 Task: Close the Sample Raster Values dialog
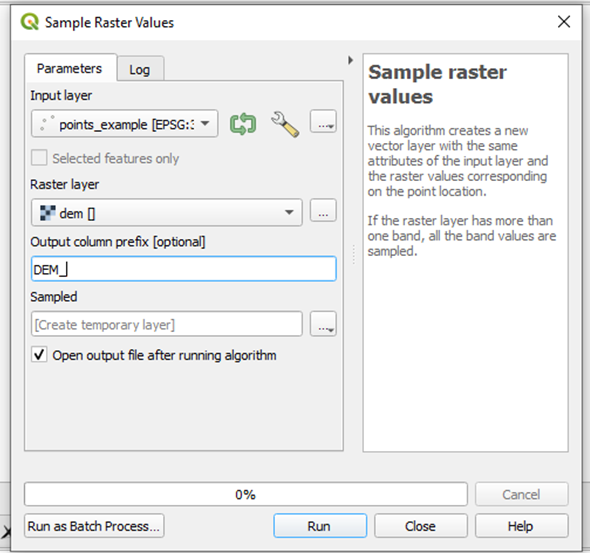(x=564, y=22)
